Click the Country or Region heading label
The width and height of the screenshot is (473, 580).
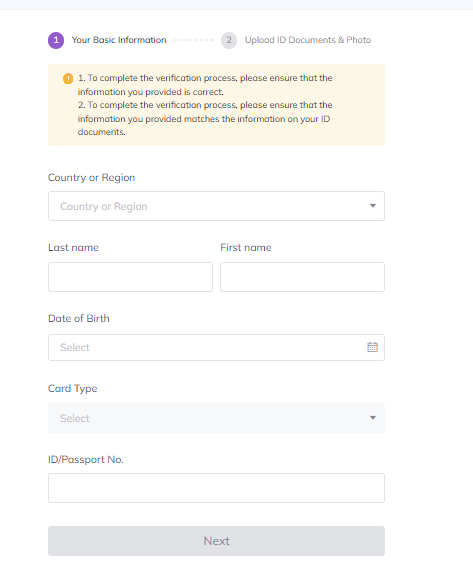(91, 178)
